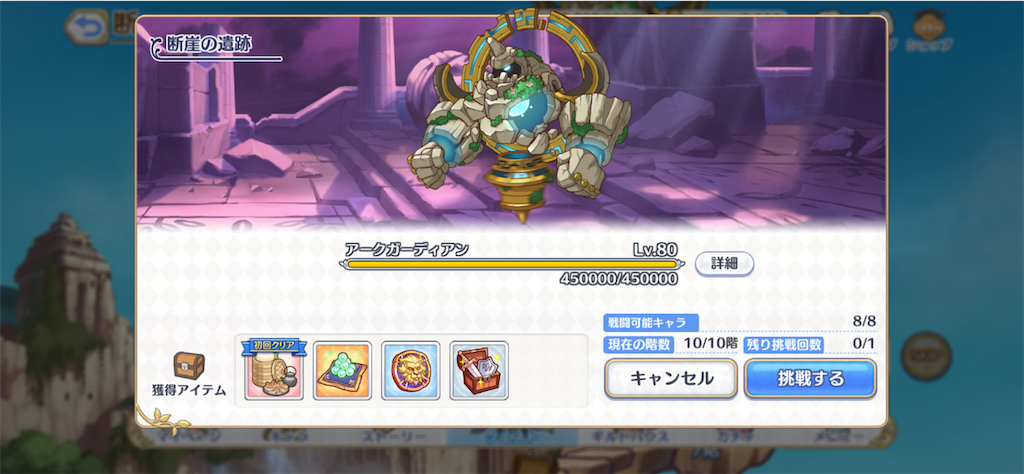Tap the 獲得アイテム treasure chest icon

[189, 366]
